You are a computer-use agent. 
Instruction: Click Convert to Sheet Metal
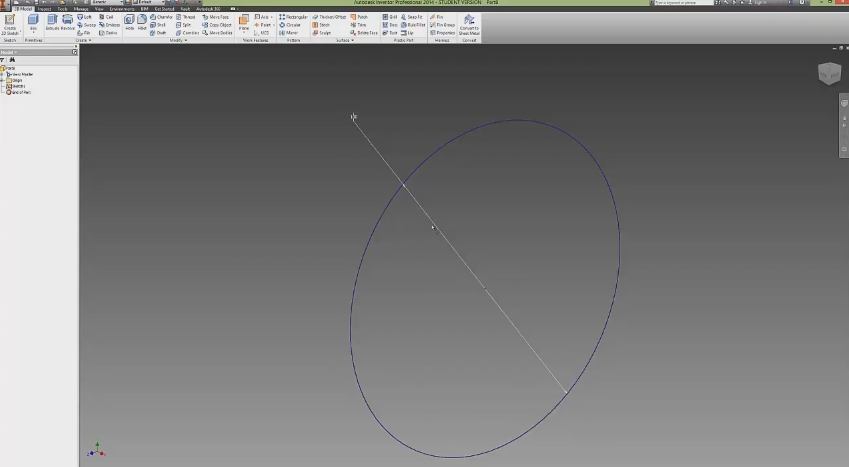469,25
